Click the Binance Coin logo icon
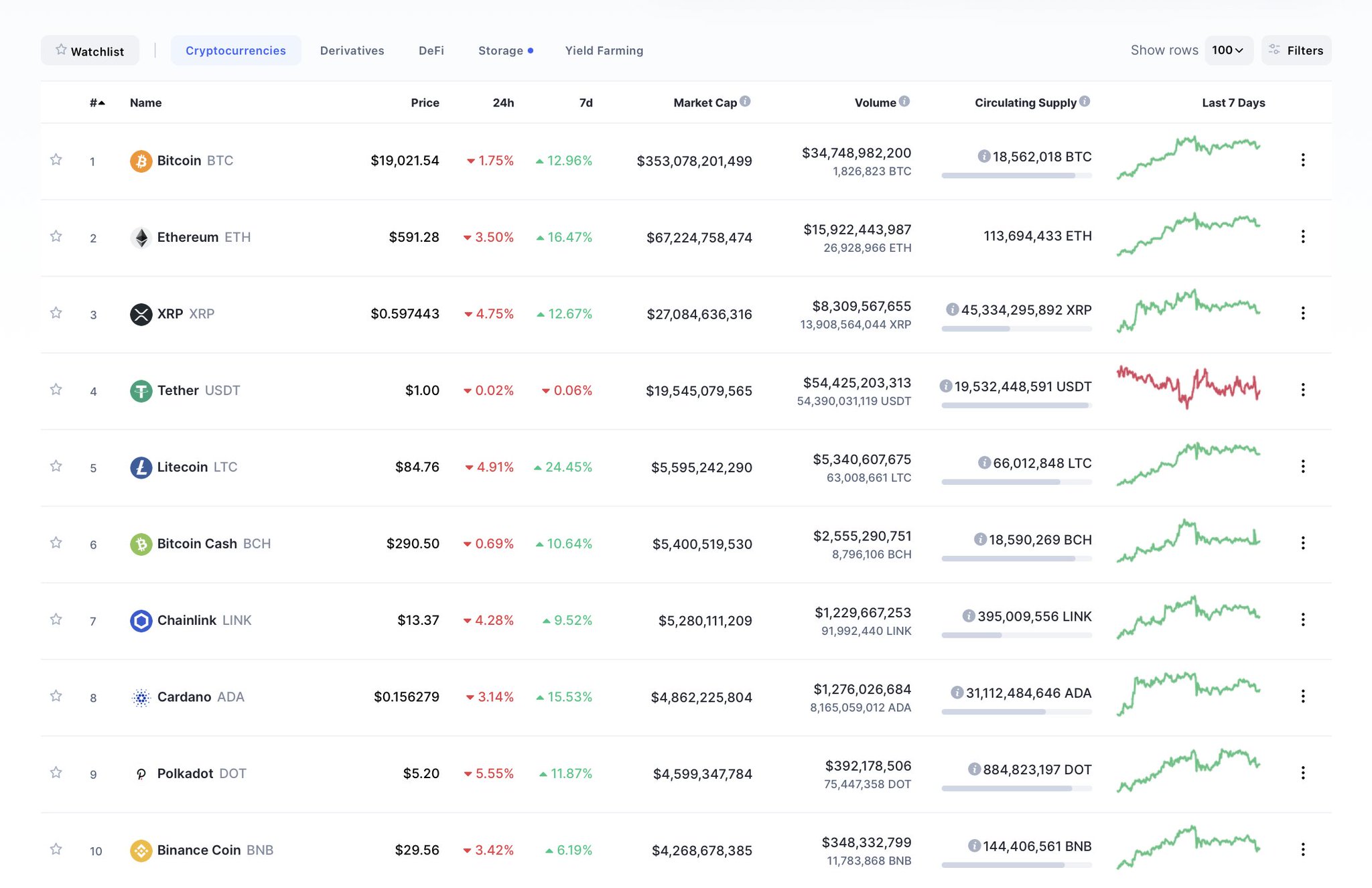 pyautogui.click(x=141, y=850)
